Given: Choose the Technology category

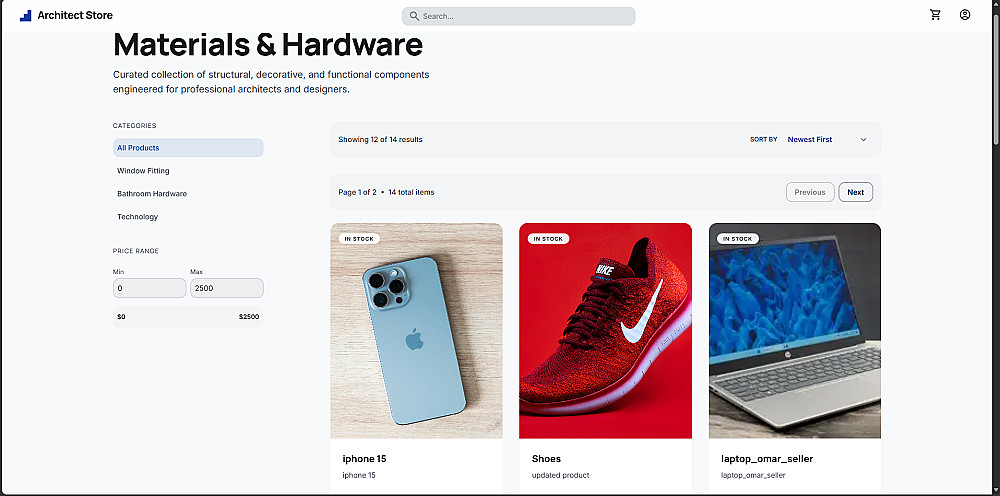Looking at the screenshot, I should click(x=188, y=217).
